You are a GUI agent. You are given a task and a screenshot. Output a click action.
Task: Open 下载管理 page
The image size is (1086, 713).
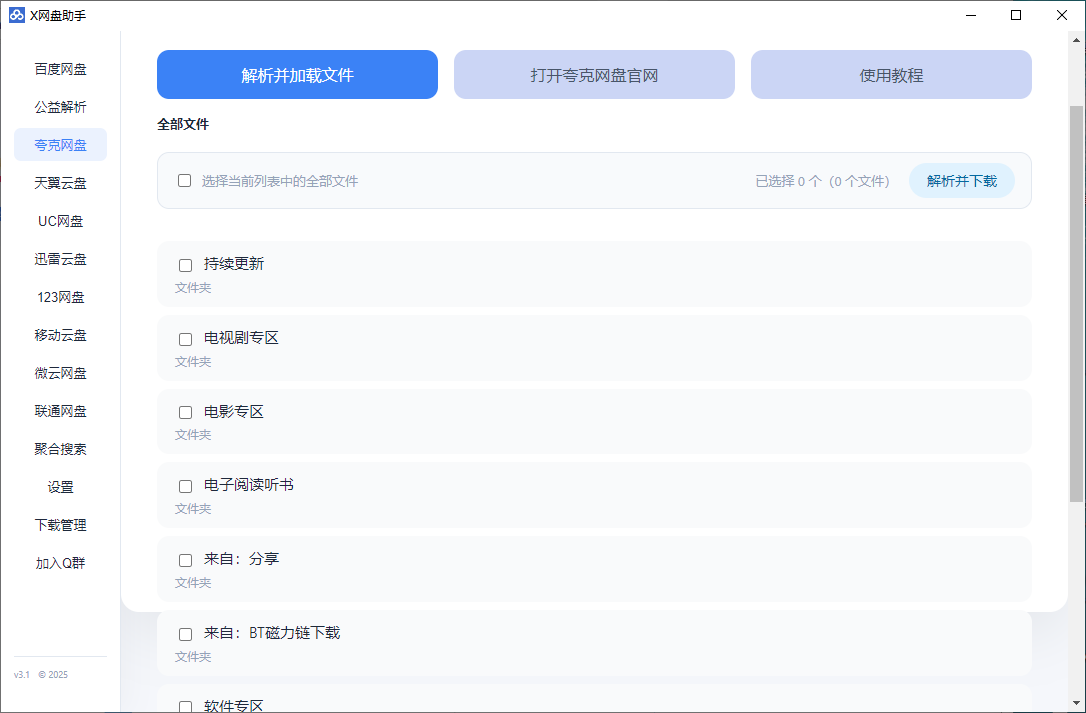60,525
